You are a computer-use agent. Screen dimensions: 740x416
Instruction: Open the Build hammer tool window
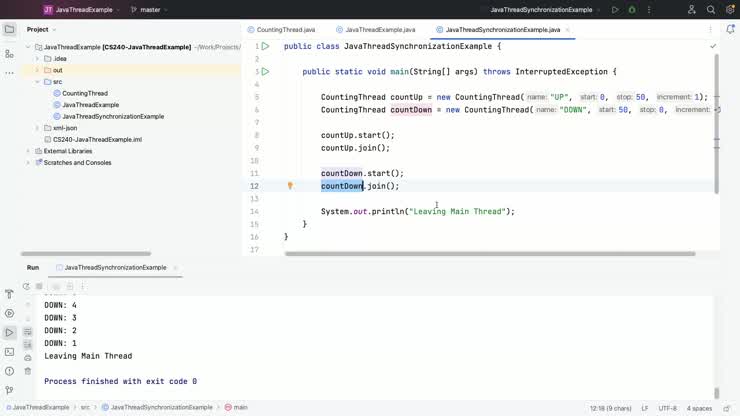pos(9,294)
